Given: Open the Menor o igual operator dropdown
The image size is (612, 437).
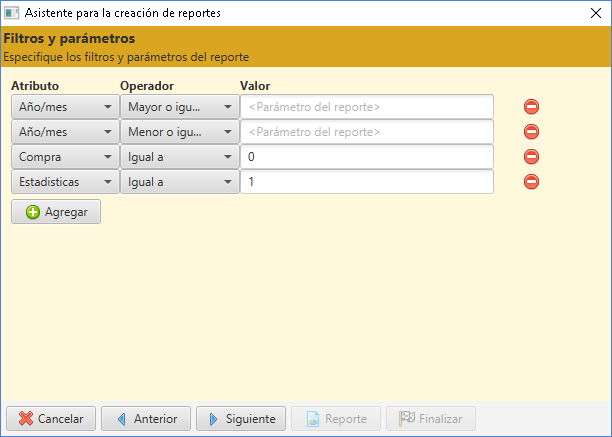Looking at the screenshot, I should [180, 132].
